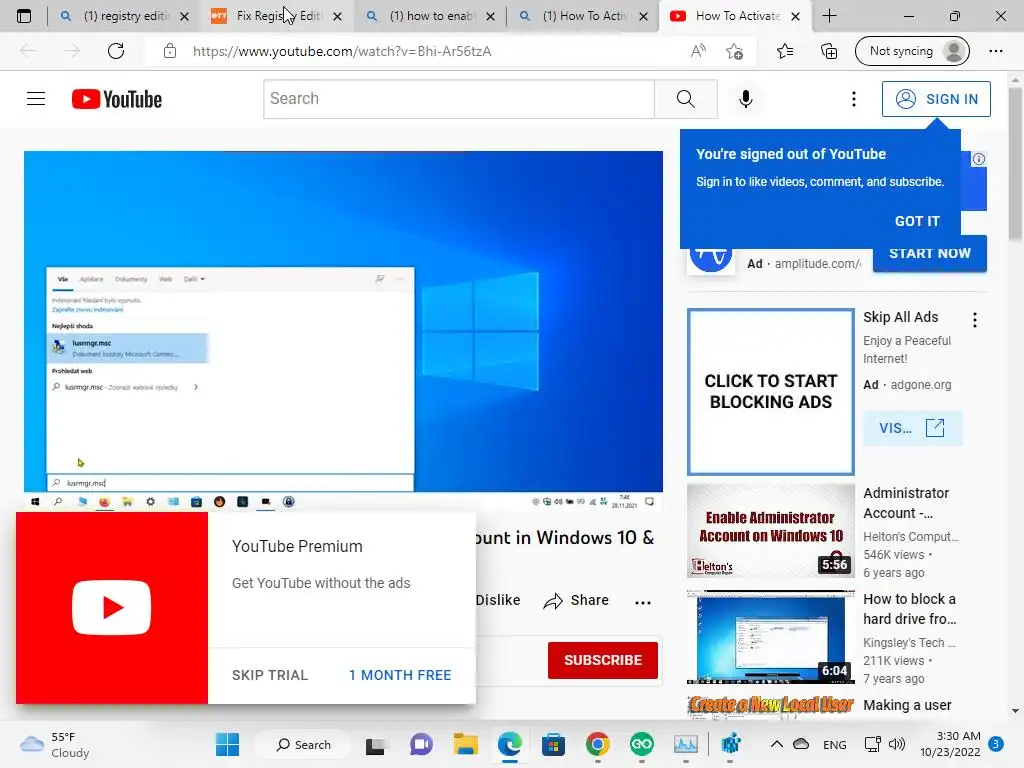Open File Explorer from taskbar

pos(466,744)
